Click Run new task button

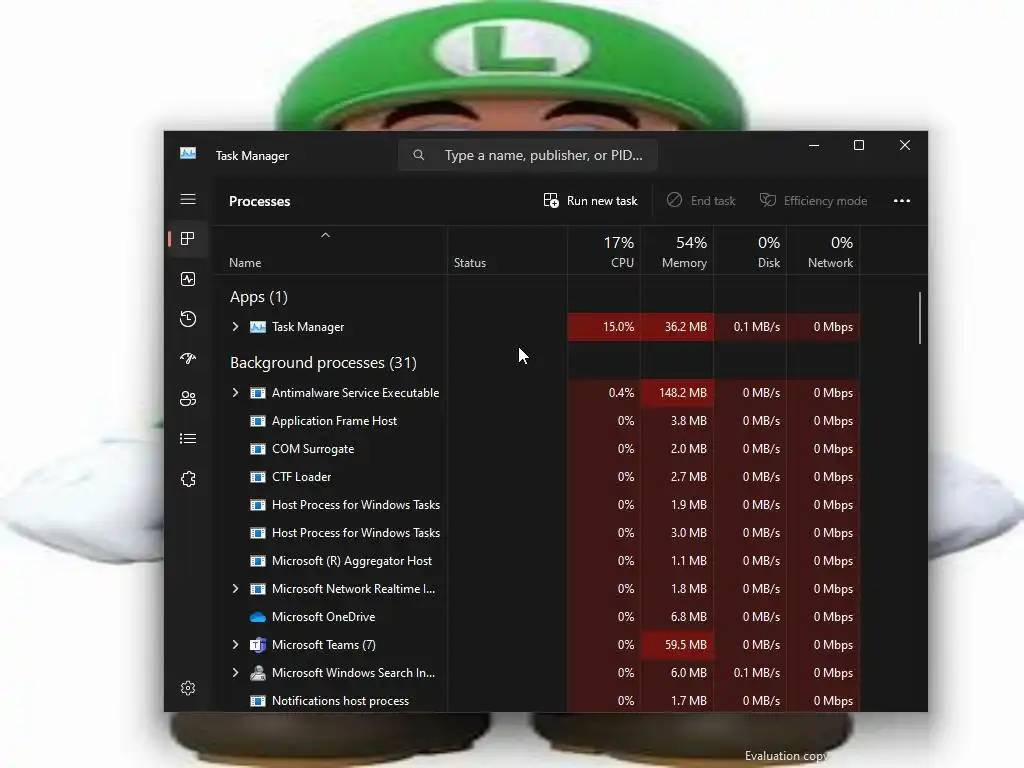coord(590,200)
